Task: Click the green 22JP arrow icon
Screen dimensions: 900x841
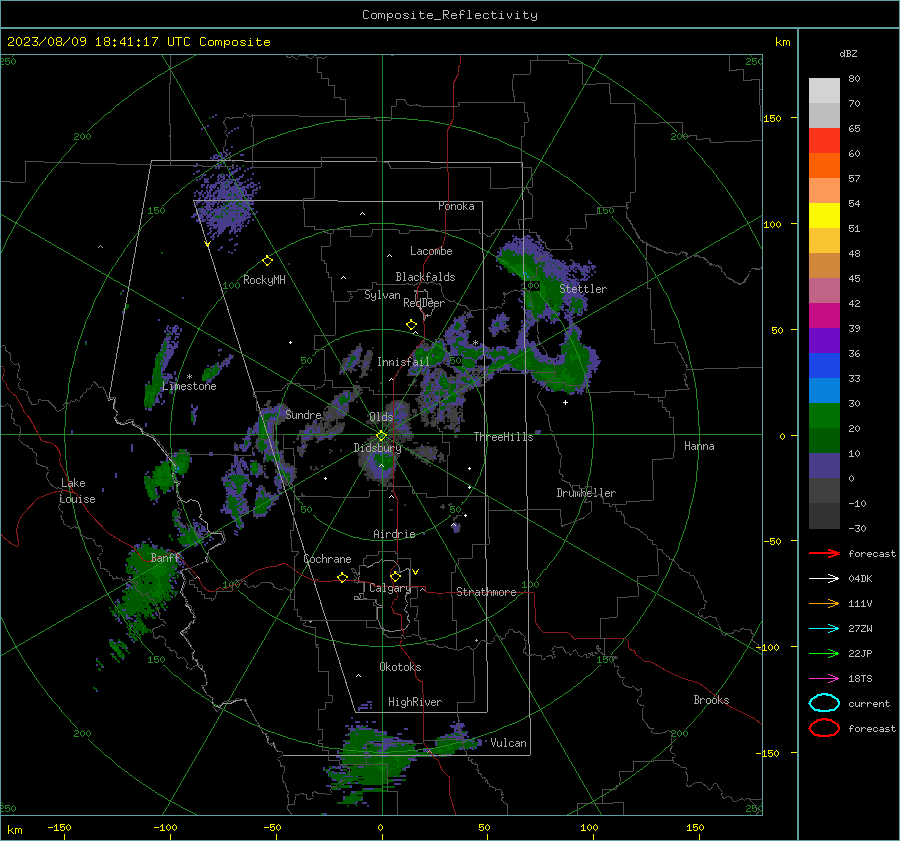Action: (x=824, y=653)
